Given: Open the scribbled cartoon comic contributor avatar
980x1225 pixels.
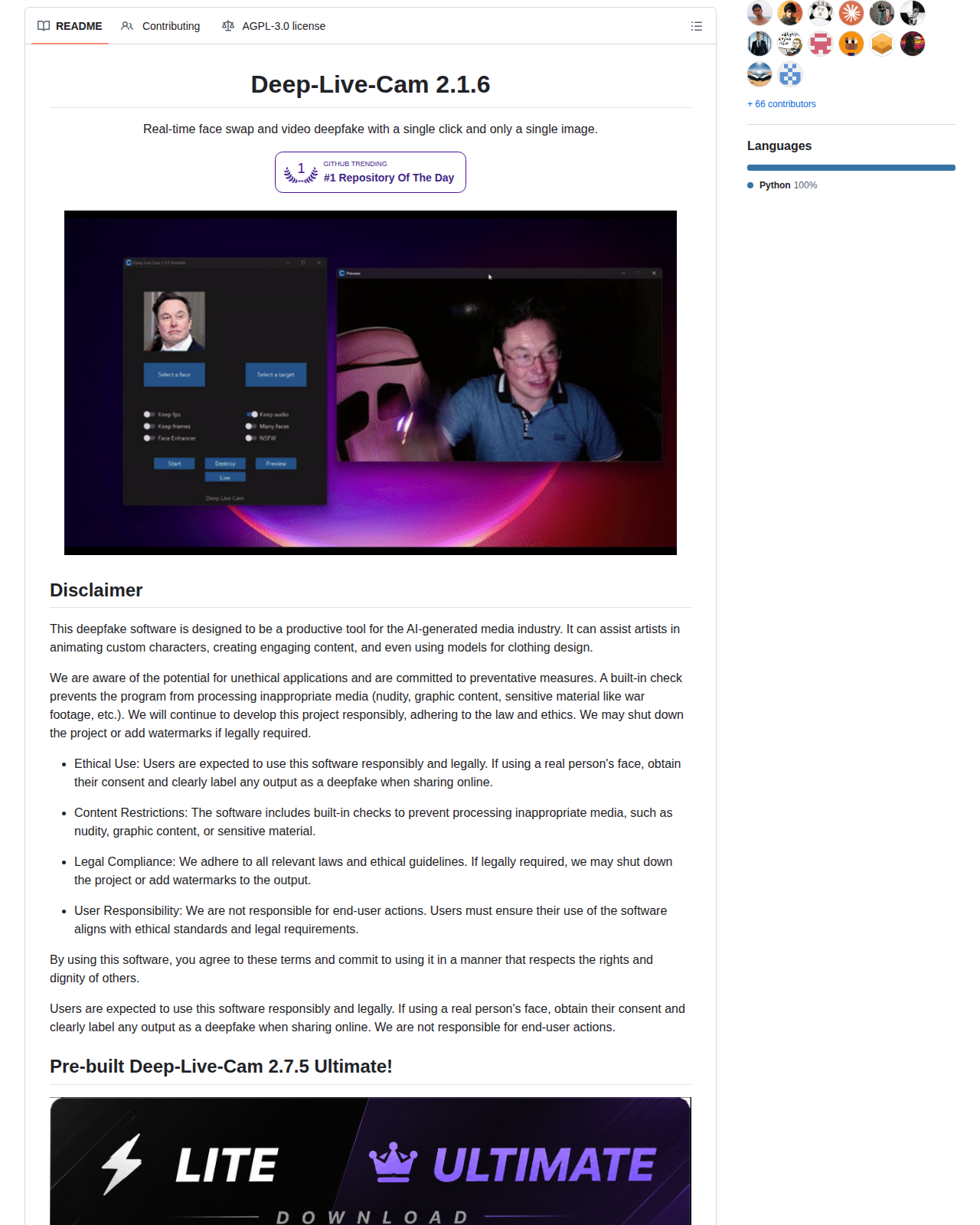Looking at the screenshot, I should click(x=790, y=44).
